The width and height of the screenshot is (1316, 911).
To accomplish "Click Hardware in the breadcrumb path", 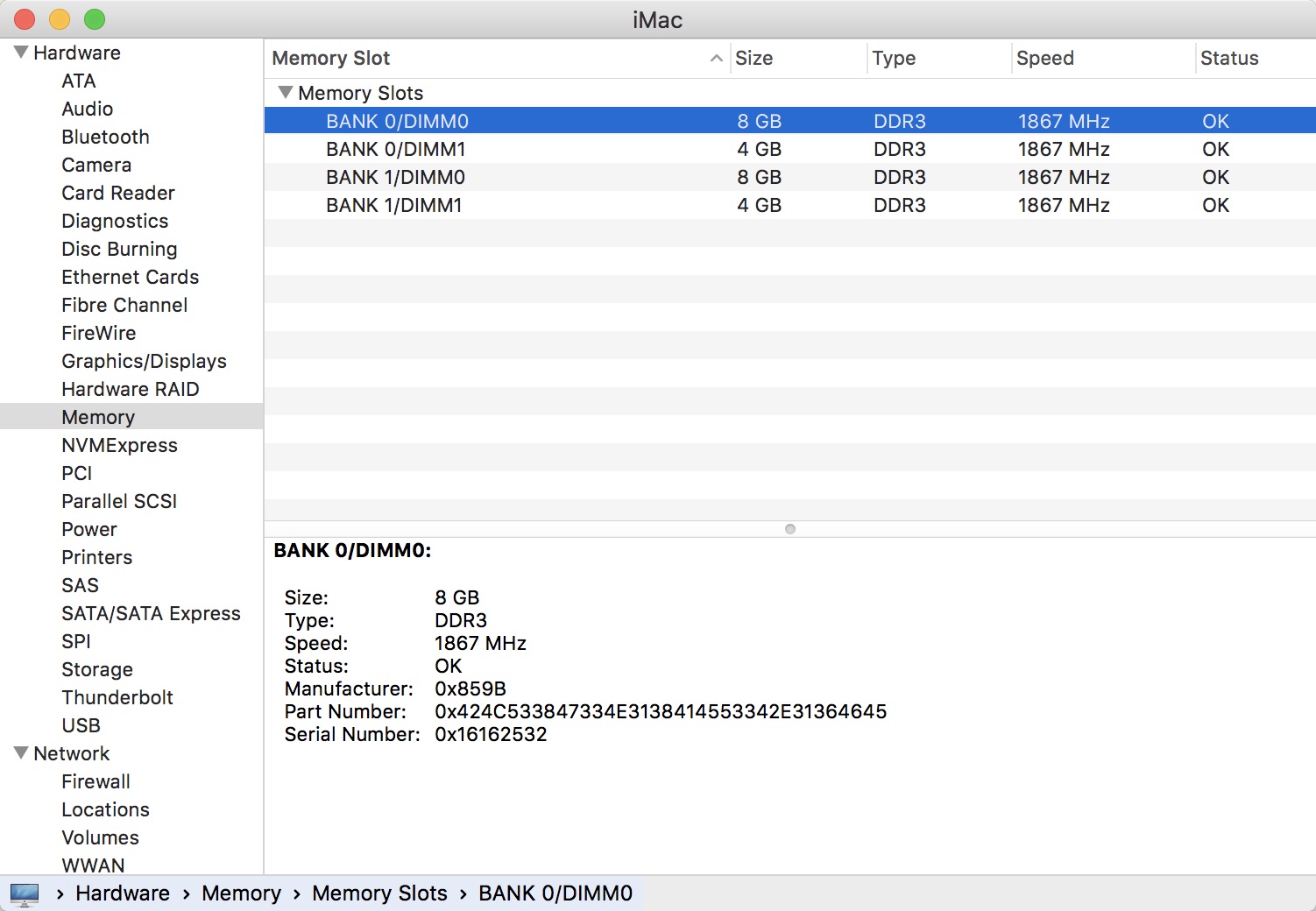I will pos(123,893).
